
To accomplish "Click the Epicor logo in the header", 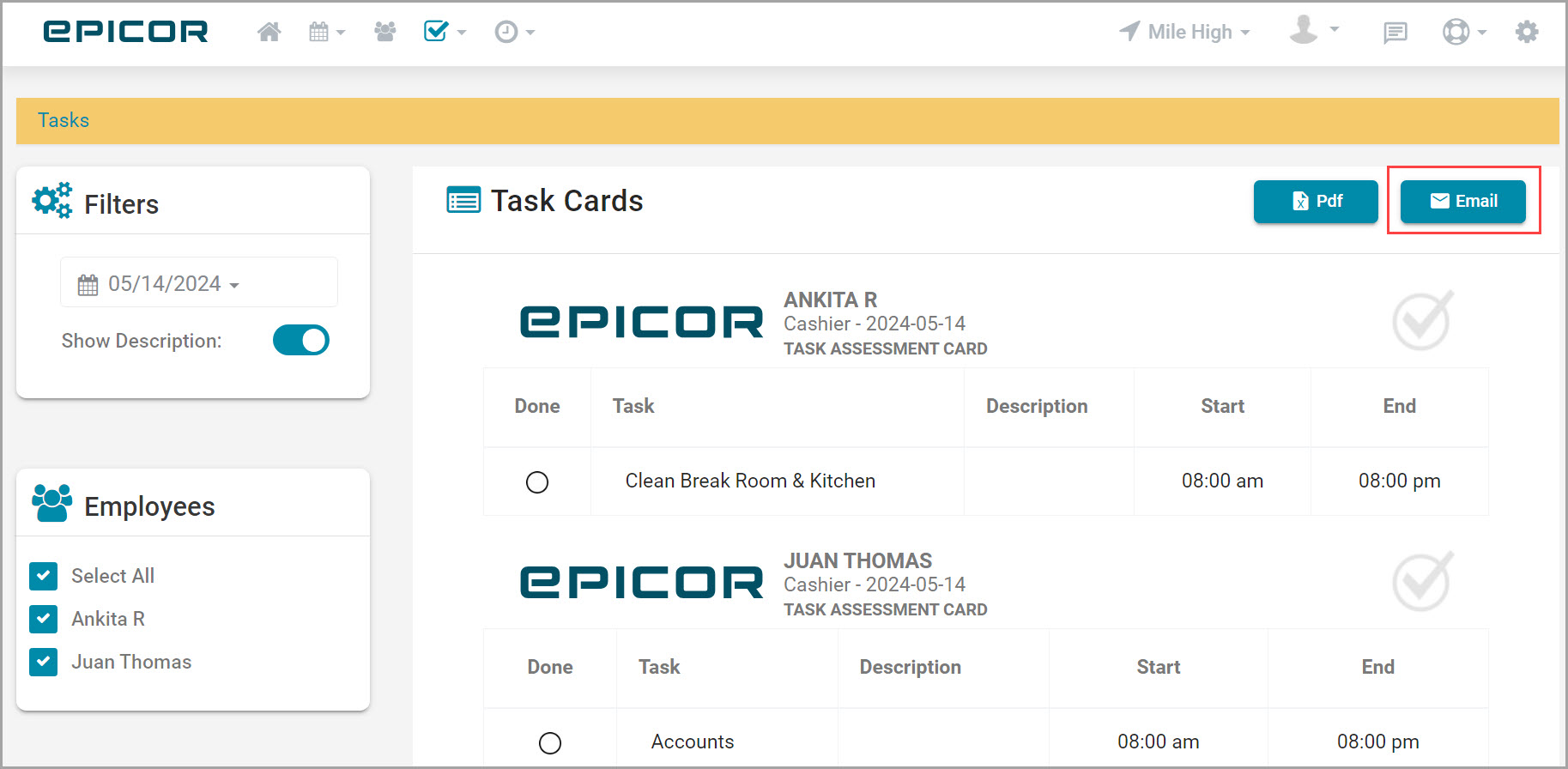I will click(125, 32).
